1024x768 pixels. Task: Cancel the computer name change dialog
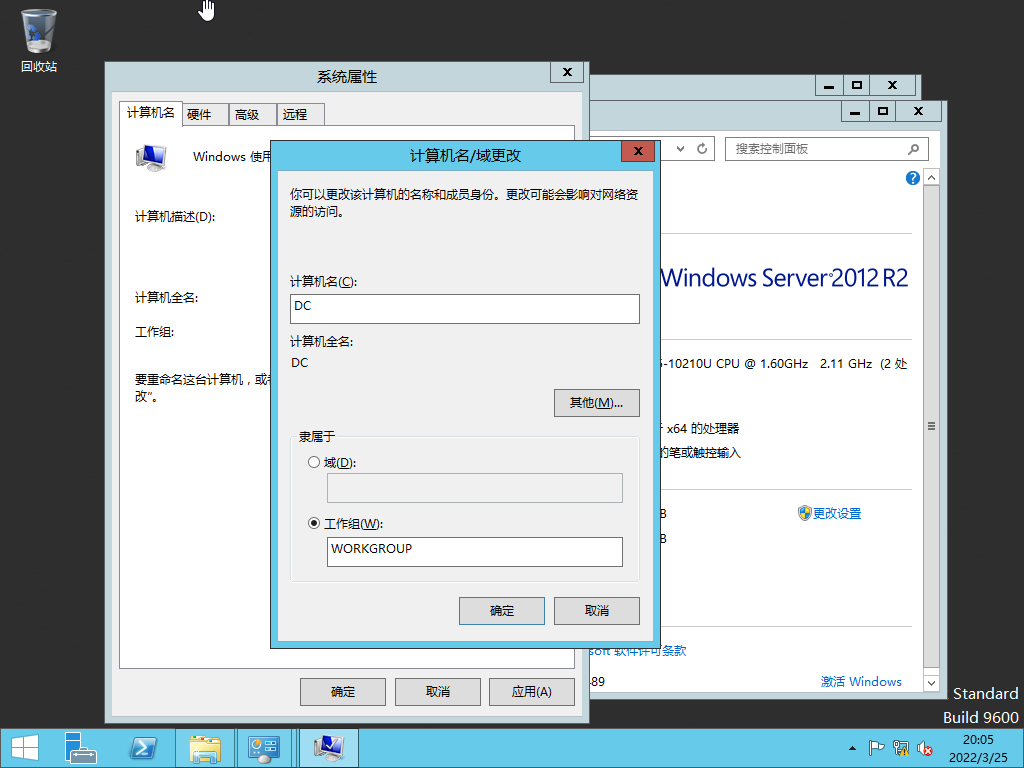click(x=596, y=611)
